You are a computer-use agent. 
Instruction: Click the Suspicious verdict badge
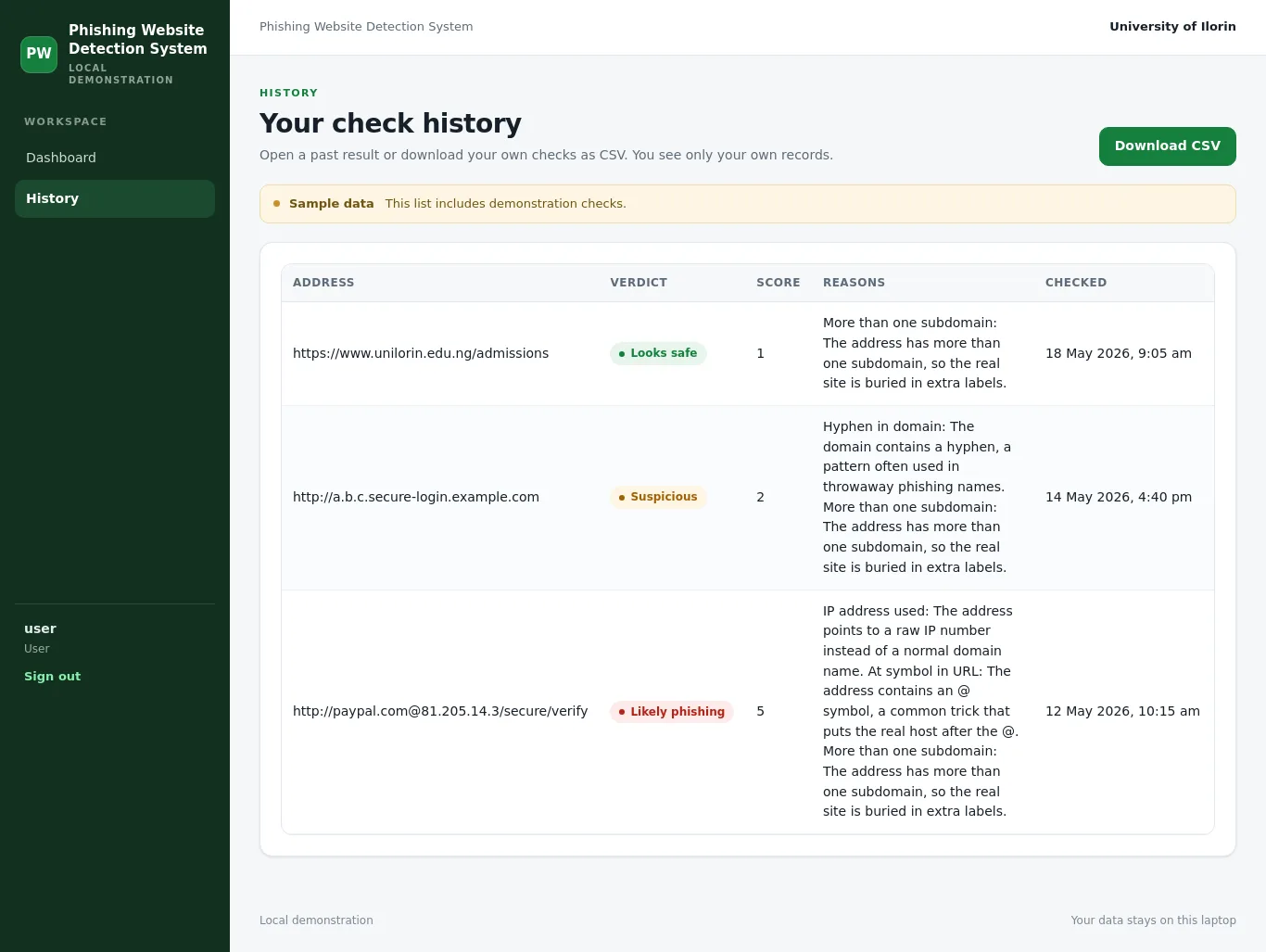tap(658, 497)
